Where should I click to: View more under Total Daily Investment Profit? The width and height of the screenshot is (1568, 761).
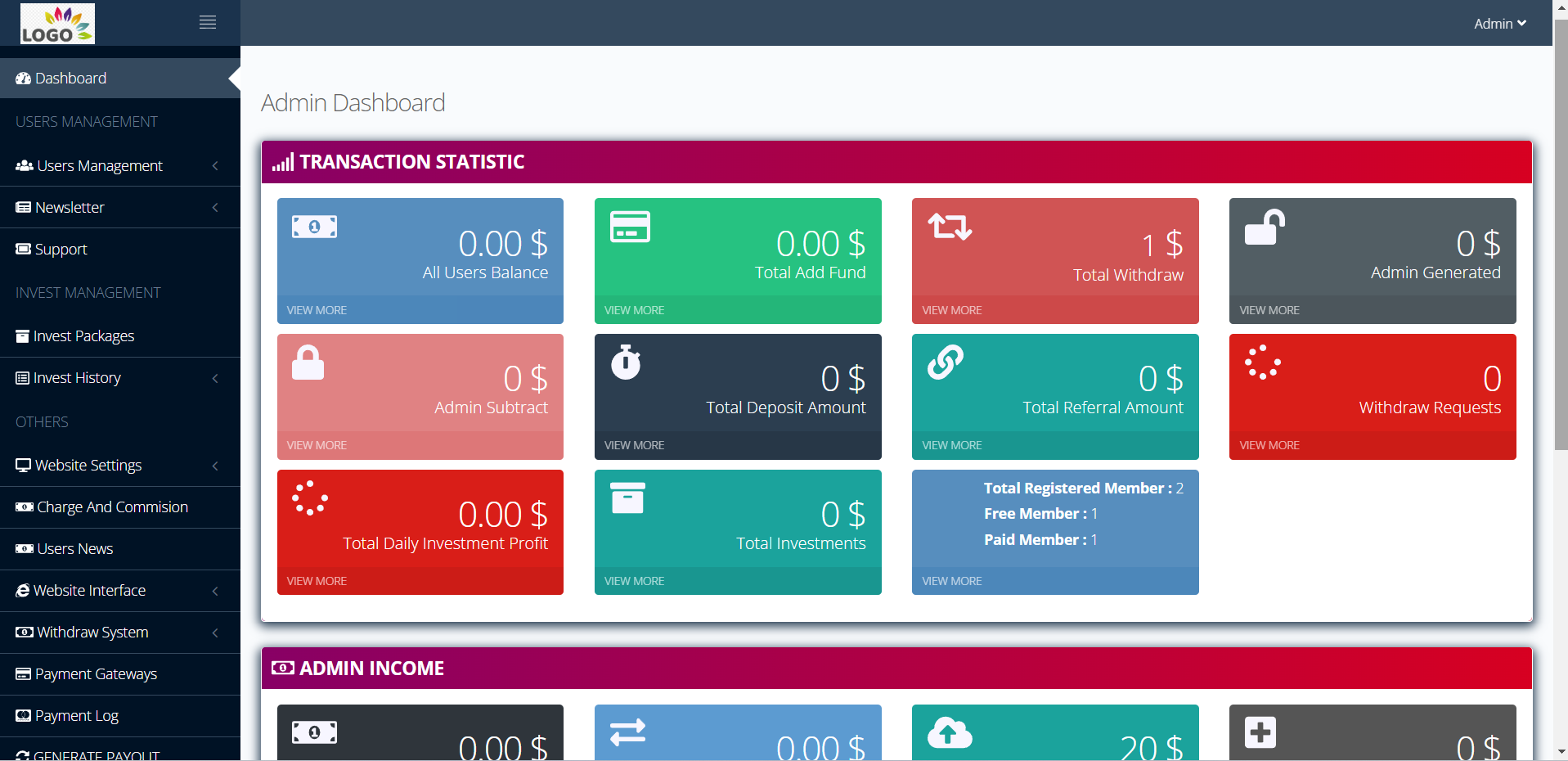[317, 581]
